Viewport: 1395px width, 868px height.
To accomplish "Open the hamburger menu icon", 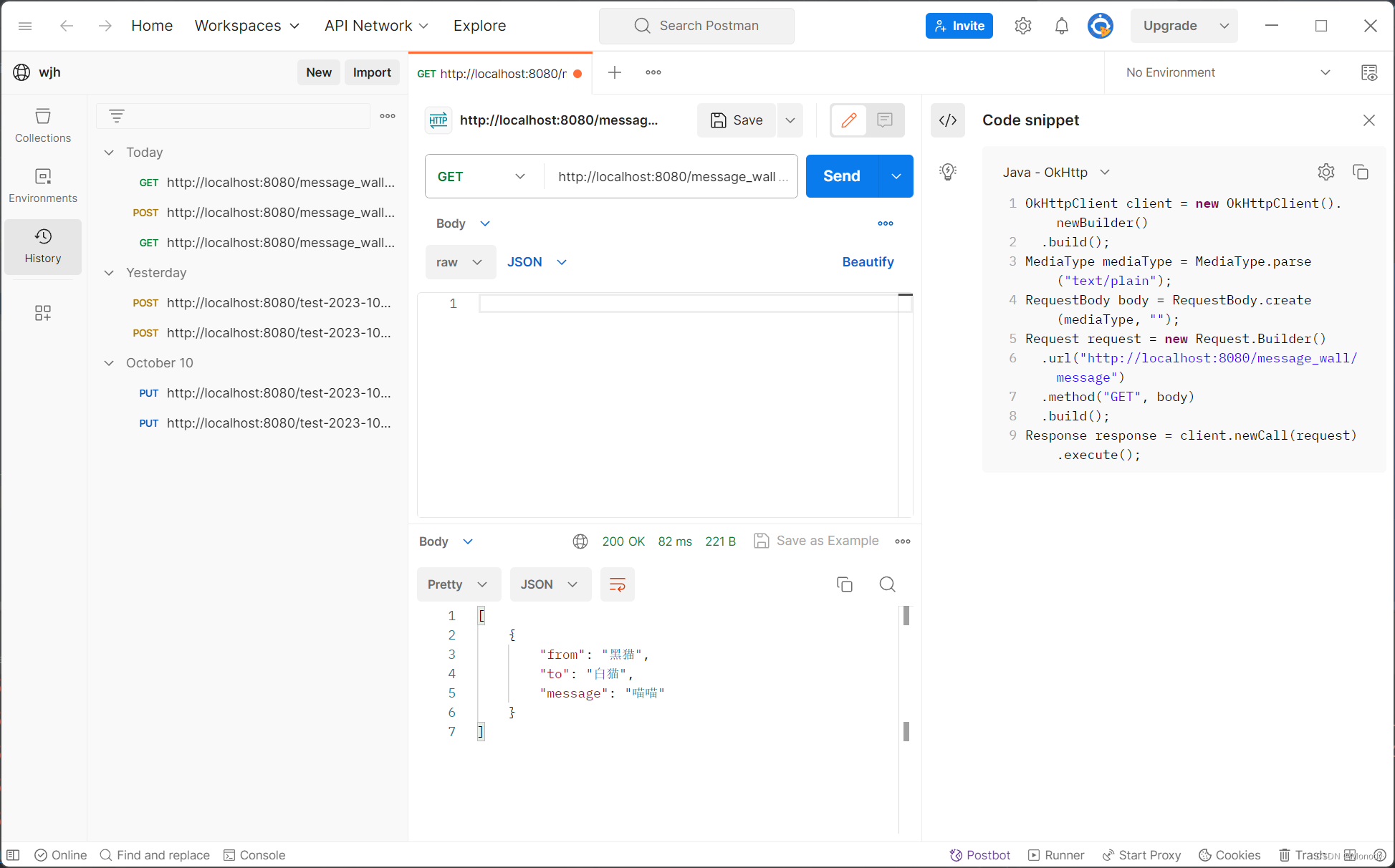I will (x=25, y=26).
